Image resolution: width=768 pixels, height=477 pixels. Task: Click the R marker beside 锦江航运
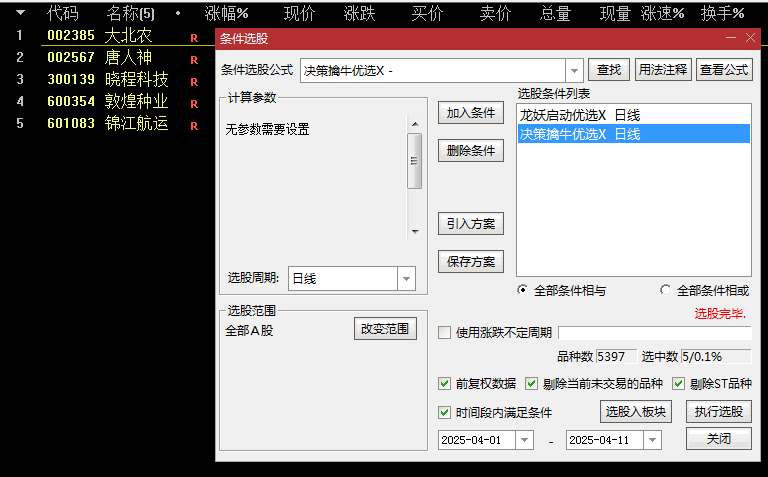[x=194, y=126]
